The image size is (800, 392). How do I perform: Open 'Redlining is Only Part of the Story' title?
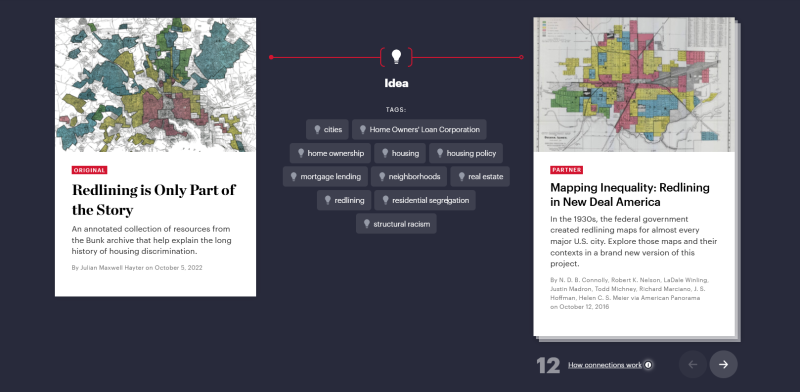(154, 200)
